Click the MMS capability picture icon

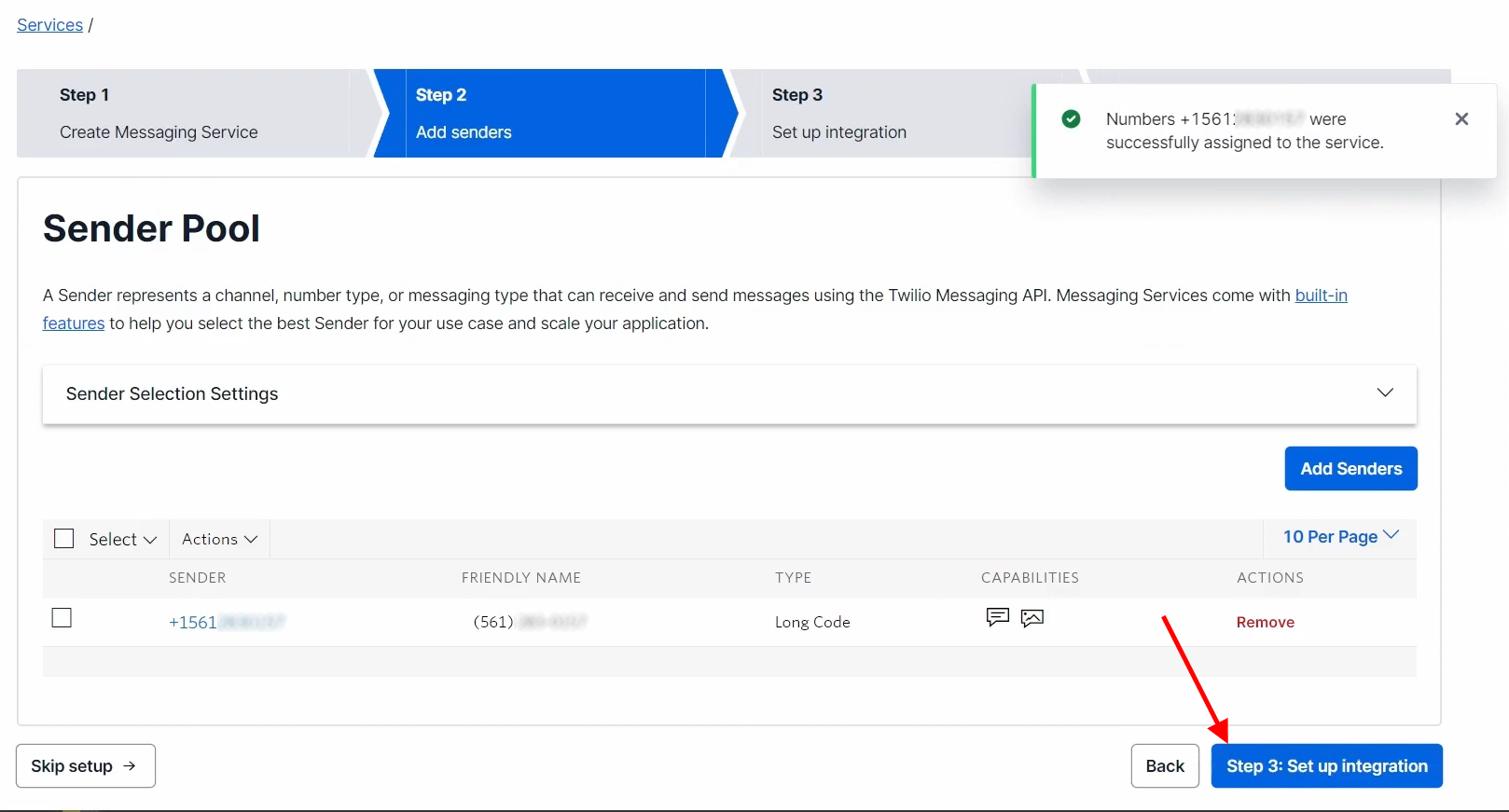1031,618
